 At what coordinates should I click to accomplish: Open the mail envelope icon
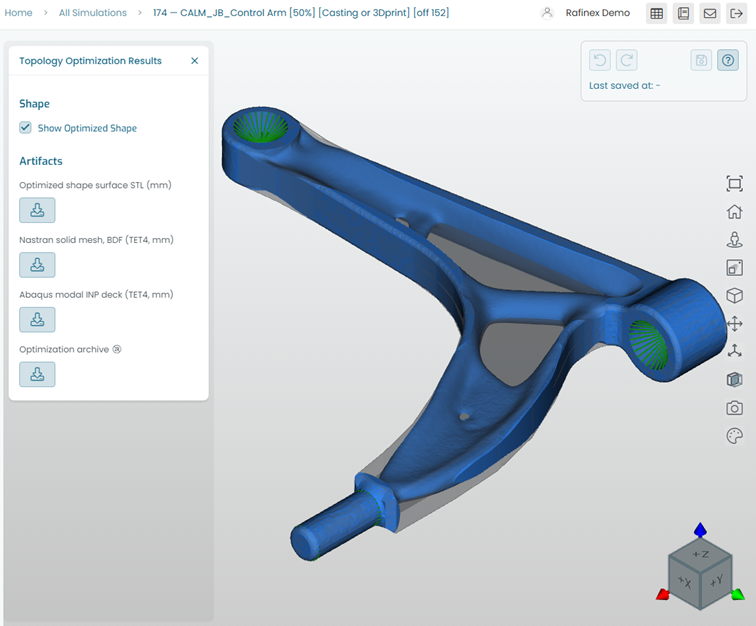point(710,14)
